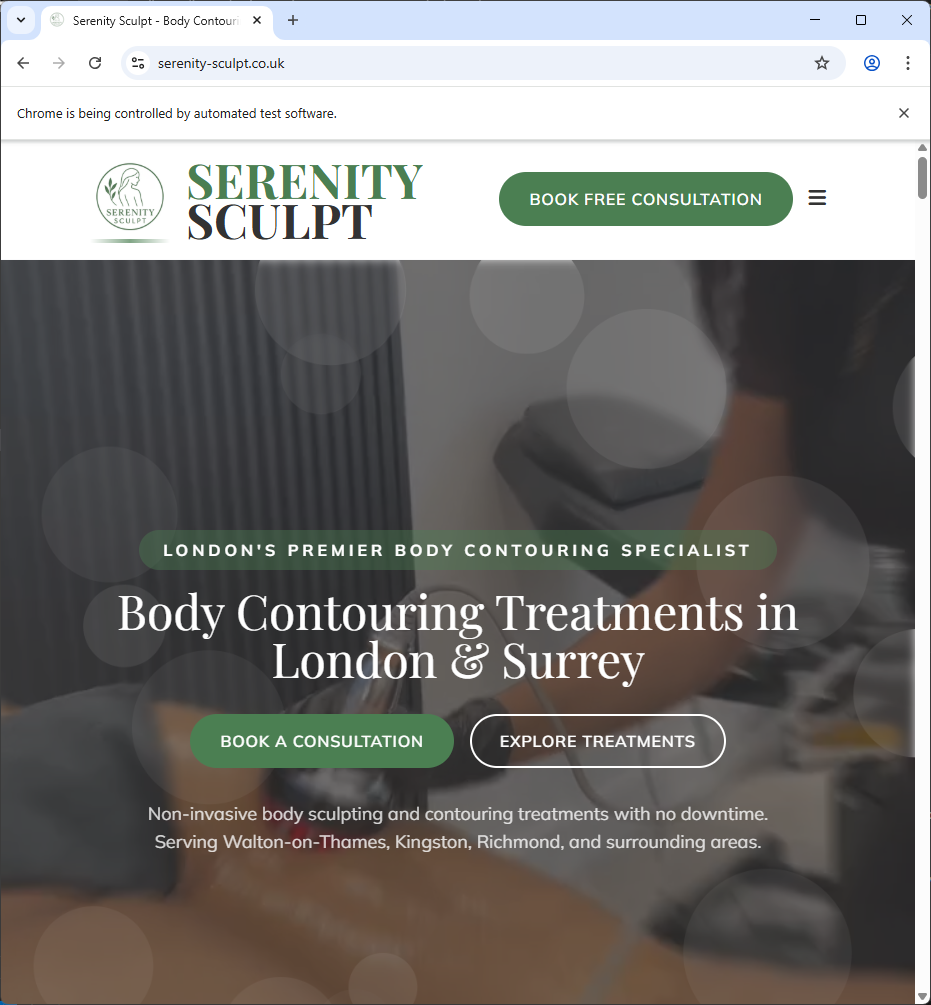Image resolution: width=931 pixels, height=1005 pixels.
Task: Click the SERENITY SCULPT wordmark heading
Action: tap(304, 201)
